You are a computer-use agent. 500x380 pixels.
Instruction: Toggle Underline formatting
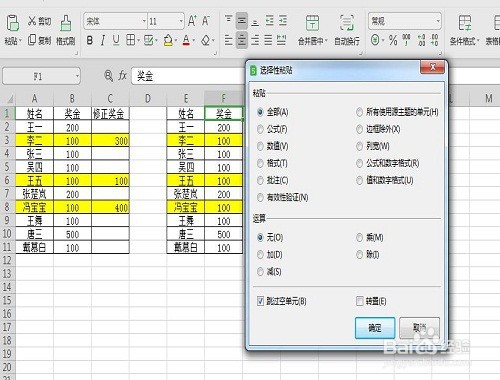[x=116, y=40]
